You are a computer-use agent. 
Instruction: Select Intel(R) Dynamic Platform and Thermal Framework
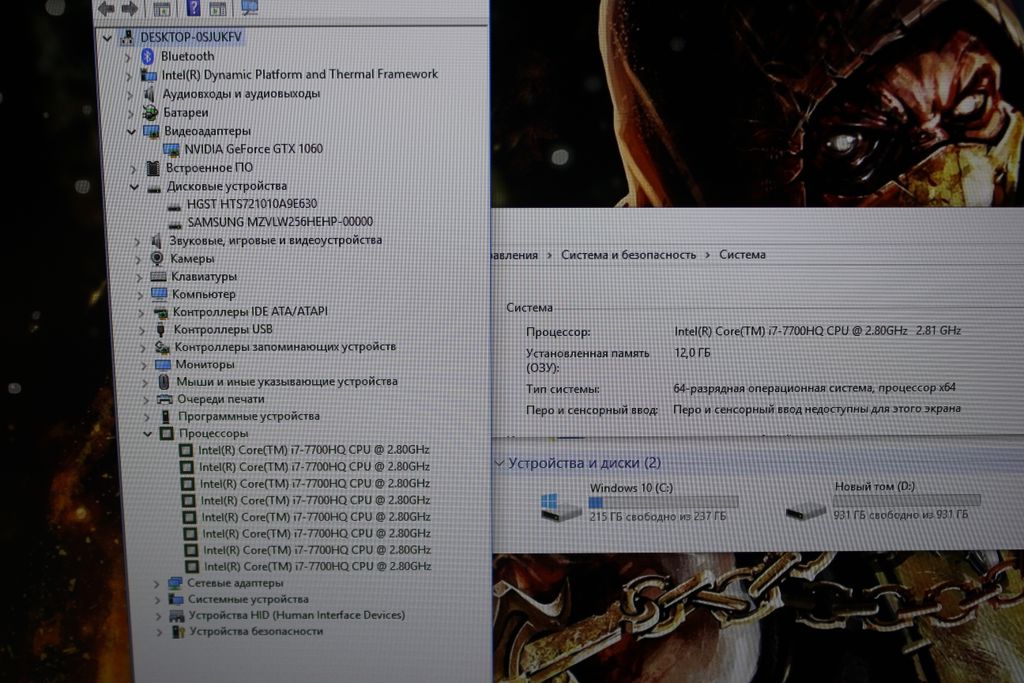(299, 74)
